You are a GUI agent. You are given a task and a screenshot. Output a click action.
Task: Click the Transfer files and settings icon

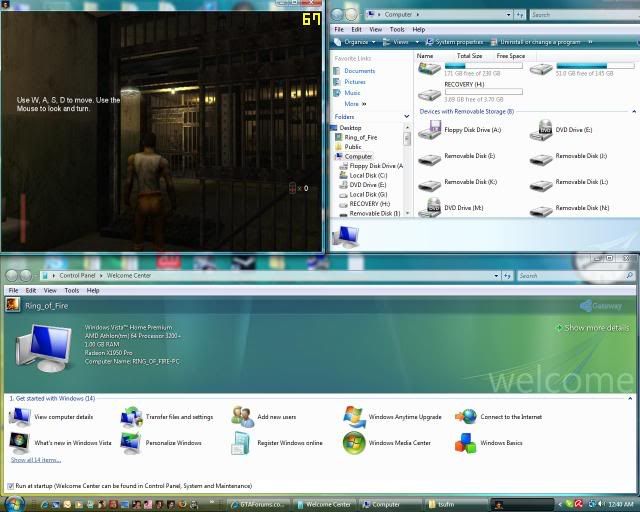click(131, 416)
